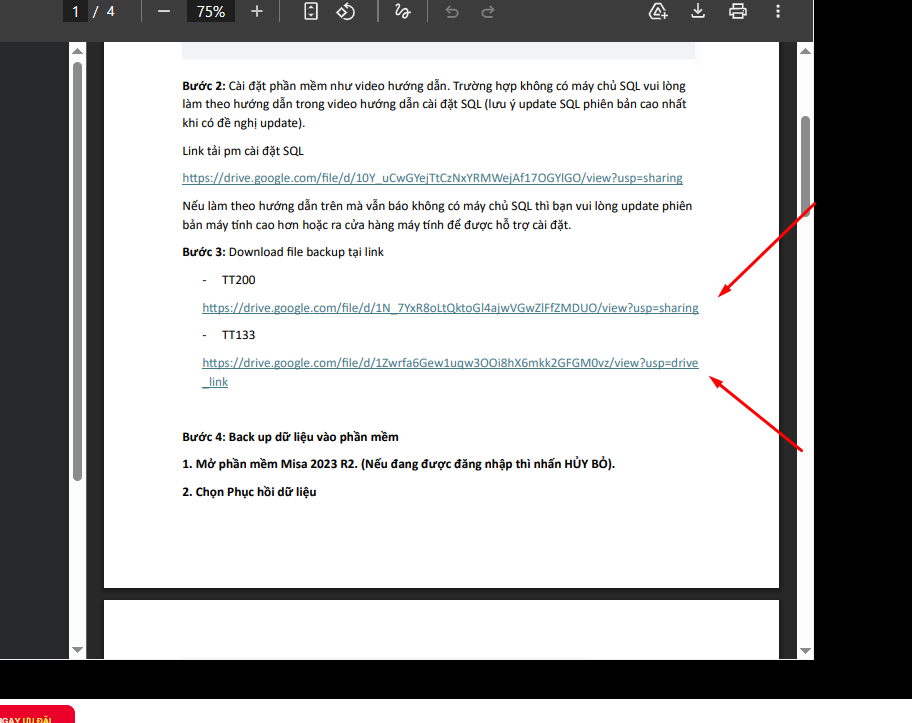Rotate the document counterclockwise
This screenshot has height=723, width=912.
click(345, 11)
